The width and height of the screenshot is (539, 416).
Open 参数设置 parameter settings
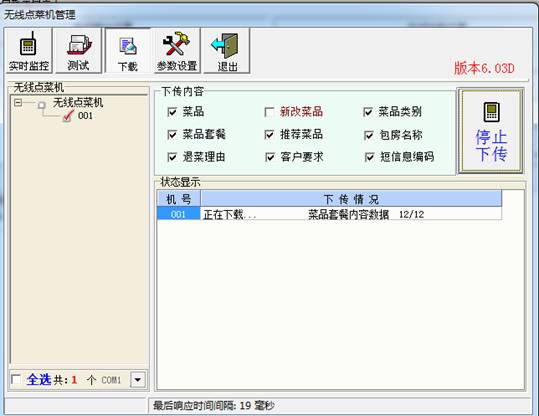tap(177, 51)
